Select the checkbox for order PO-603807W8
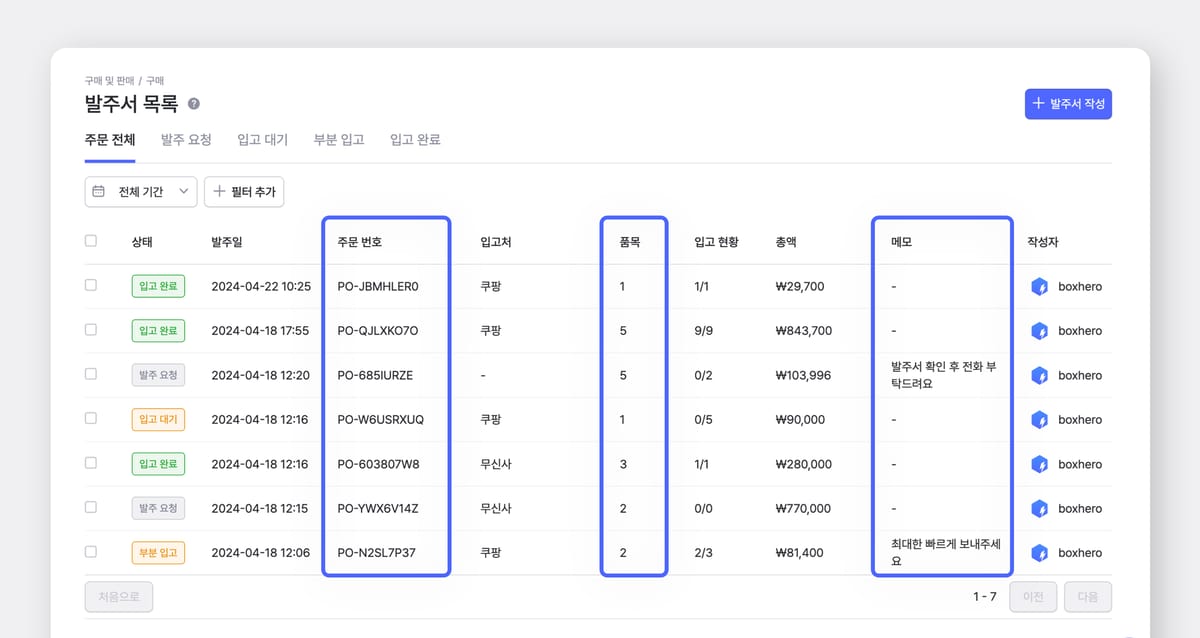 pyautogui.click(x=91, y=463)
